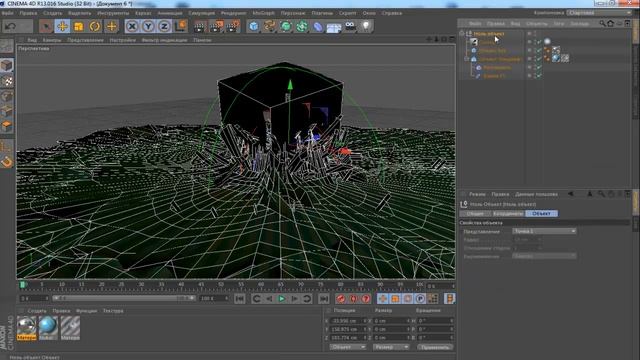The width and height of the screenshot is (640, 360).
Task: Toggle the last object's green checkmark
Action: [538, 76]
